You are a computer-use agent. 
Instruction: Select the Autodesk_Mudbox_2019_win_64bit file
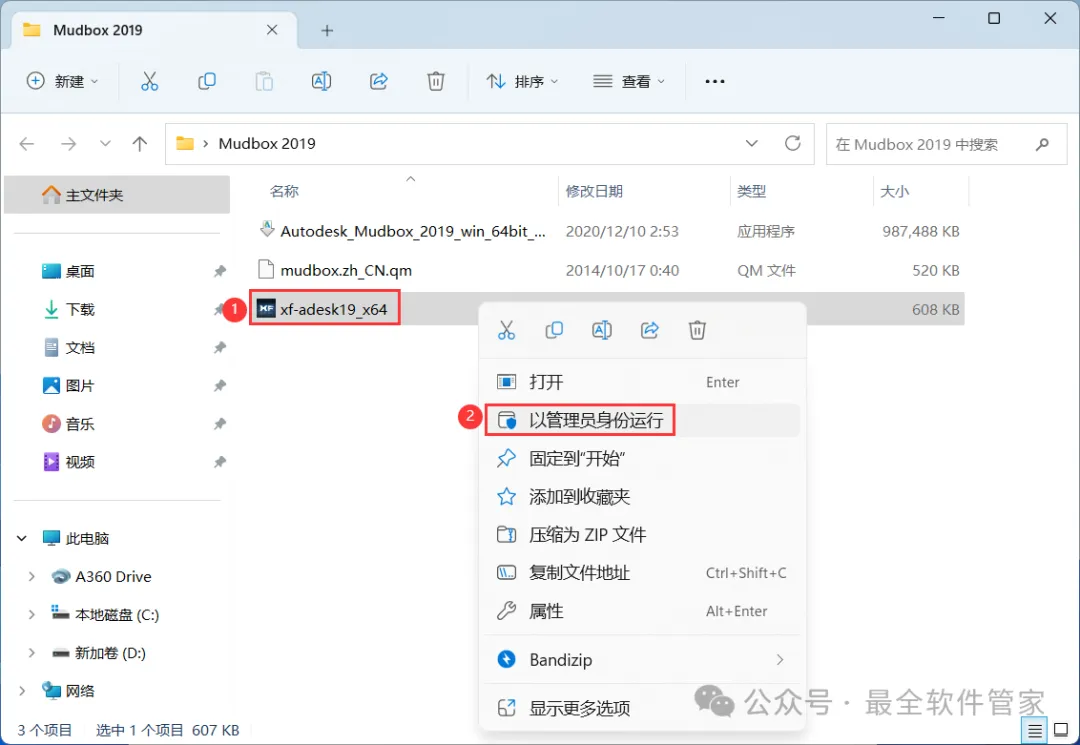[x=609, y=231]
